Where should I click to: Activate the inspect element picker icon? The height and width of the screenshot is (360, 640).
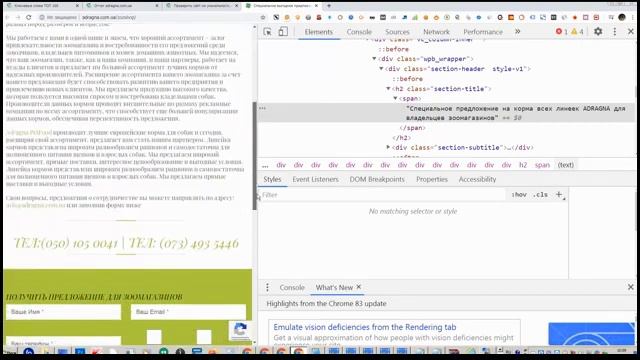pyautogui.click(x=267, y=32)
